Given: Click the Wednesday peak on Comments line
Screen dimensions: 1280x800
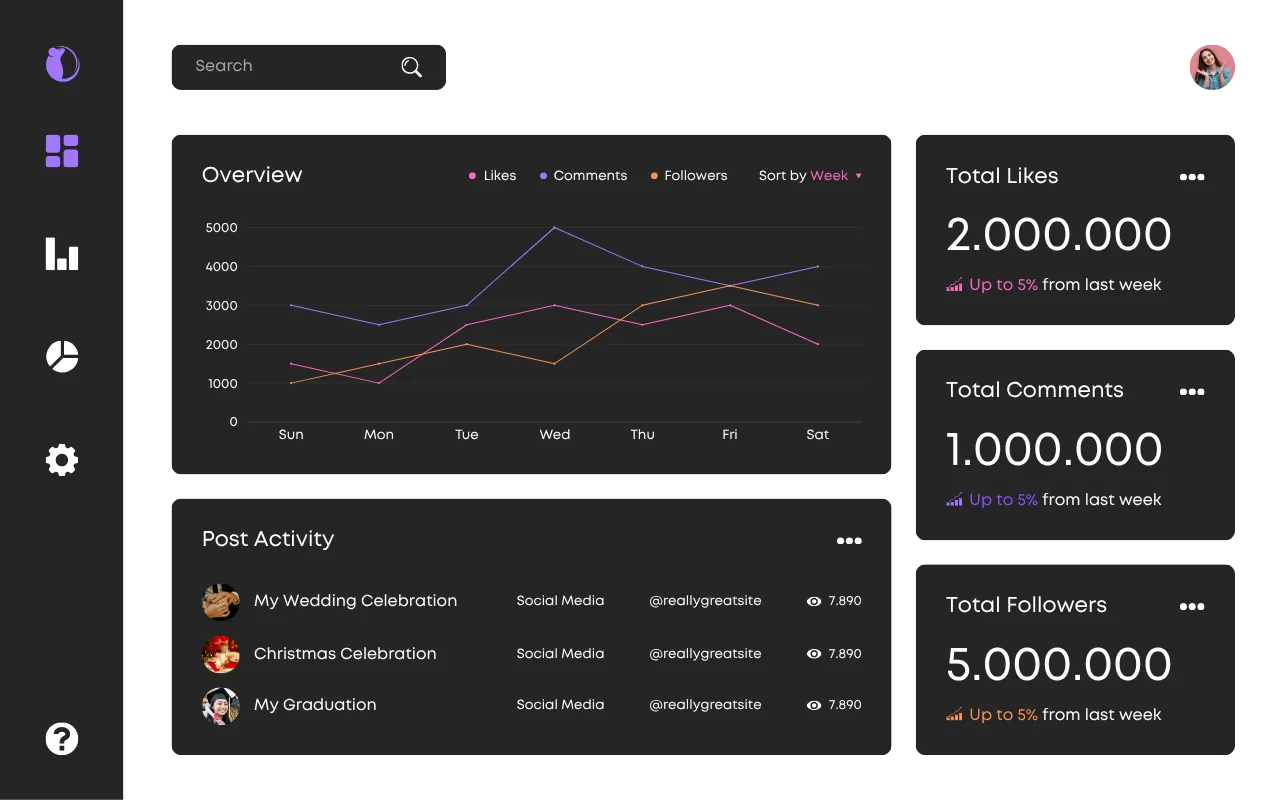Looking at the screenshot, I should (554, 228).
